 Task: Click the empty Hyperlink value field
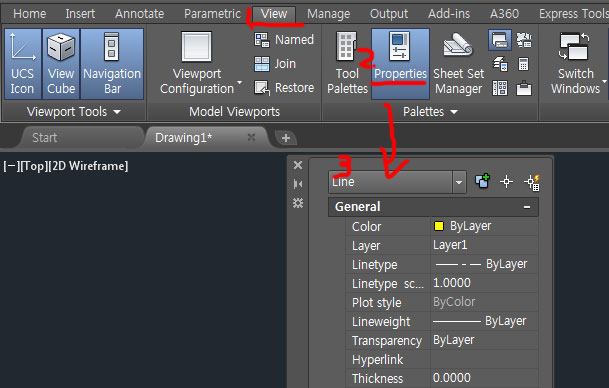(484, 359)
